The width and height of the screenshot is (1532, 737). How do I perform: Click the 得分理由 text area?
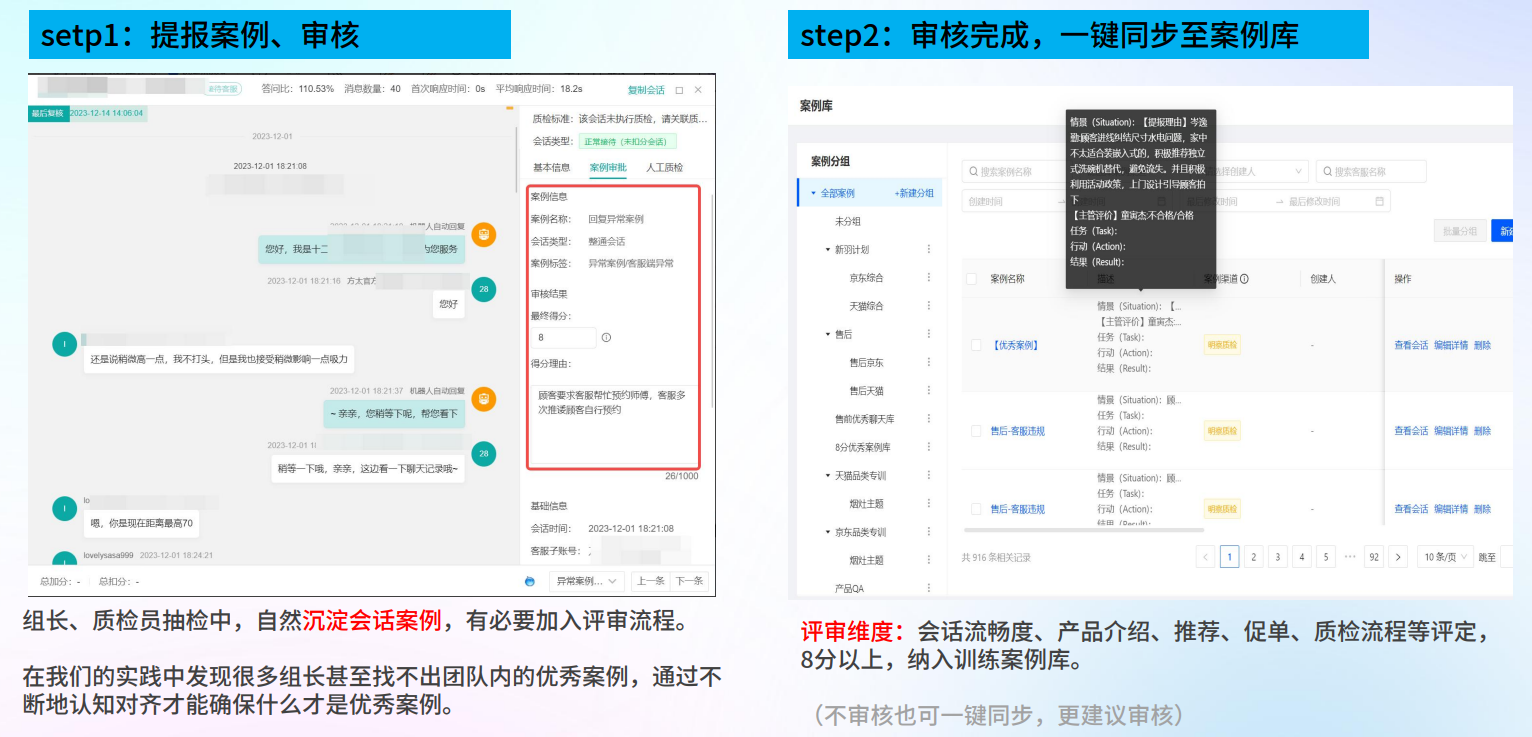click(x=614, y=424)
